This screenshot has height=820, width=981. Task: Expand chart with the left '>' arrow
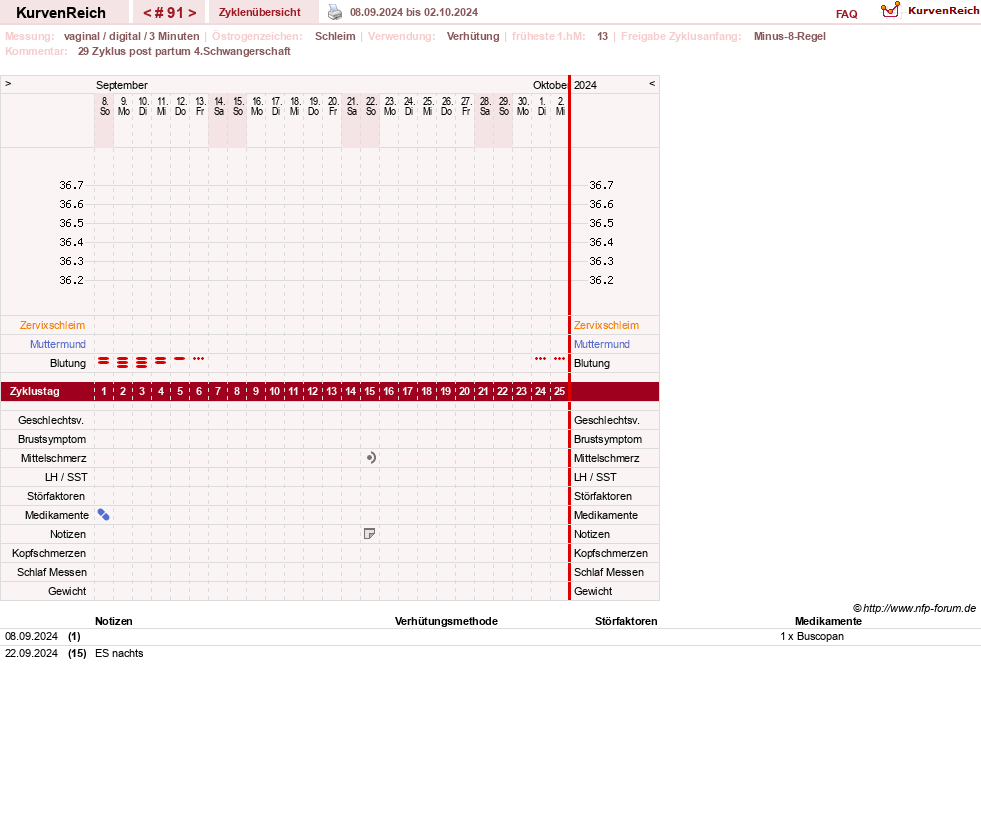[x=8, y=83]
